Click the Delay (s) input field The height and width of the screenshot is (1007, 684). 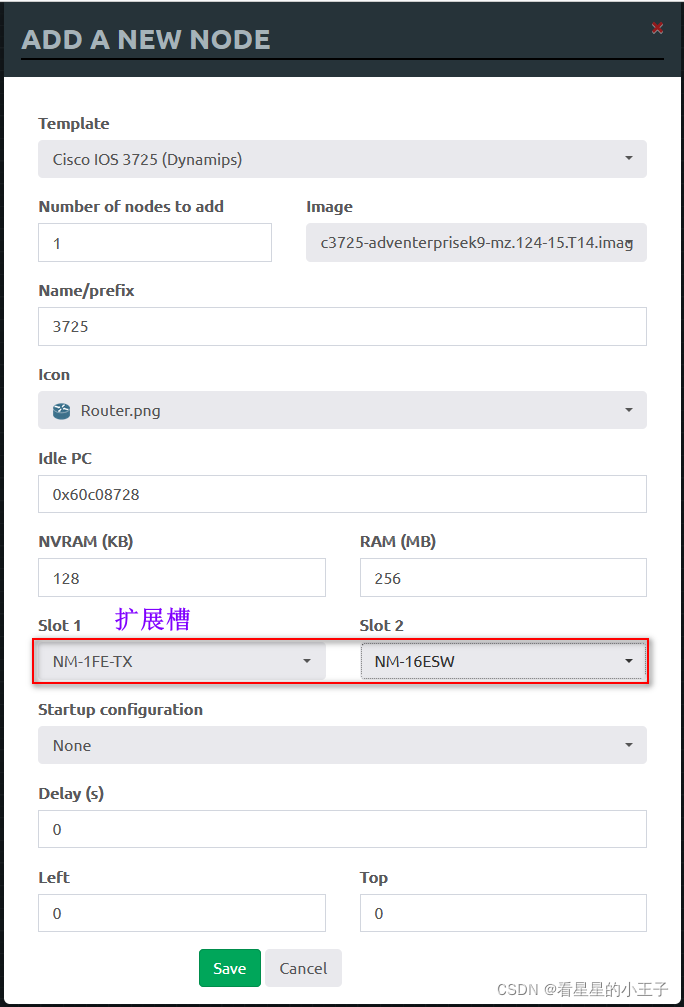[342, 829]
